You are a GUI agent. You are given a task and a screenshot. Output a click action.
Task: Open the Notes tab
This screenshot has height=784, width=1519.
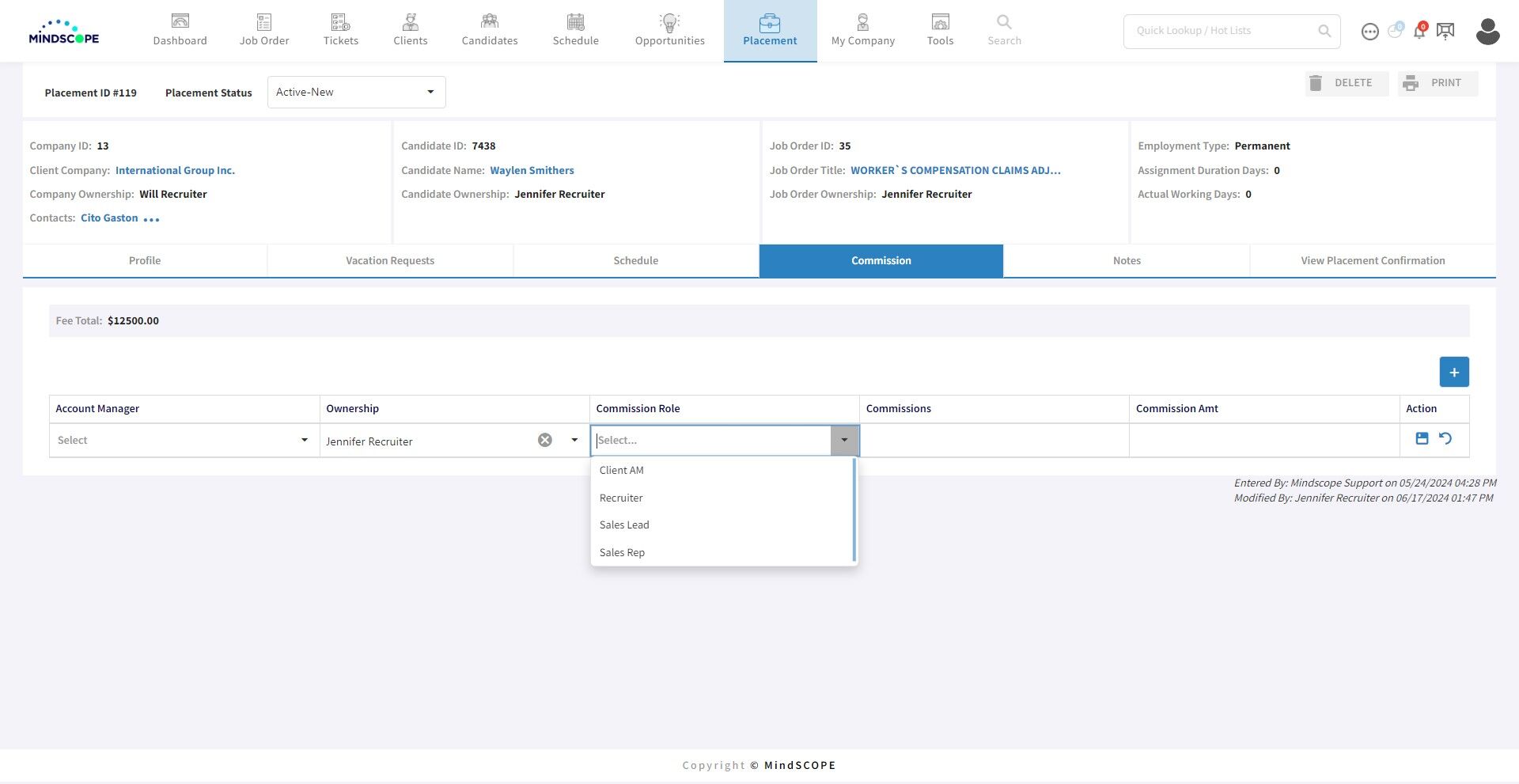coord(1127,260)
